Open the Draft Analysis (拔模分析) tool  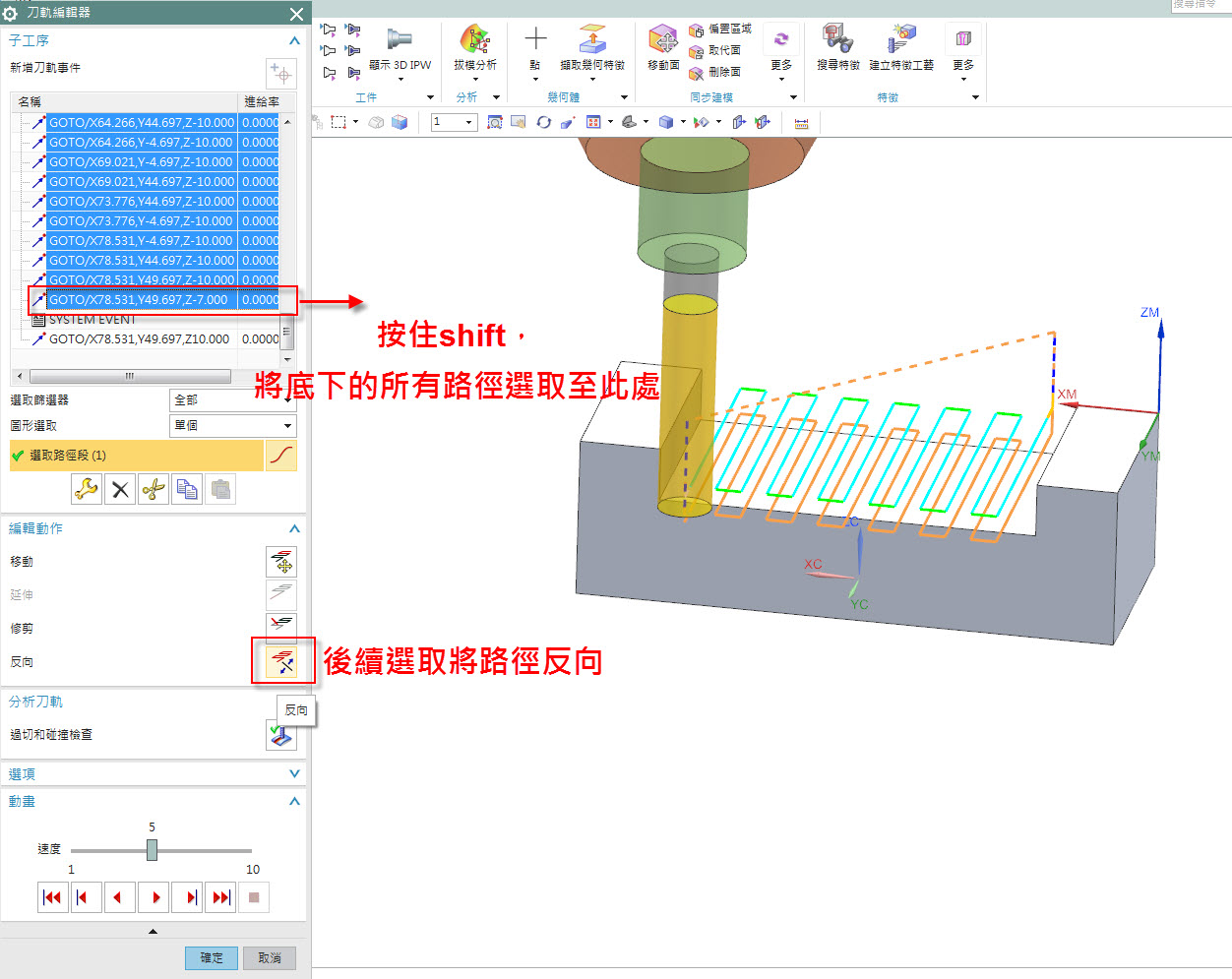click(x=475, y=49)
